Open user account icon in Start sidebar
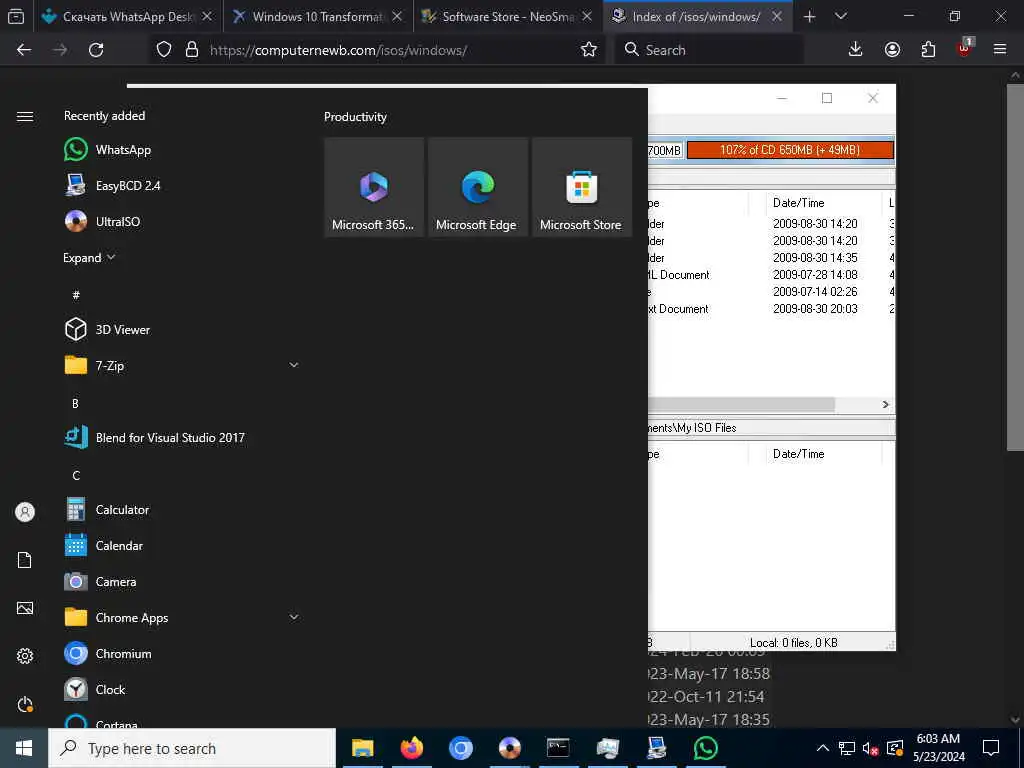1024x768 pixels. pyautogui.click(x=25, y=512)
